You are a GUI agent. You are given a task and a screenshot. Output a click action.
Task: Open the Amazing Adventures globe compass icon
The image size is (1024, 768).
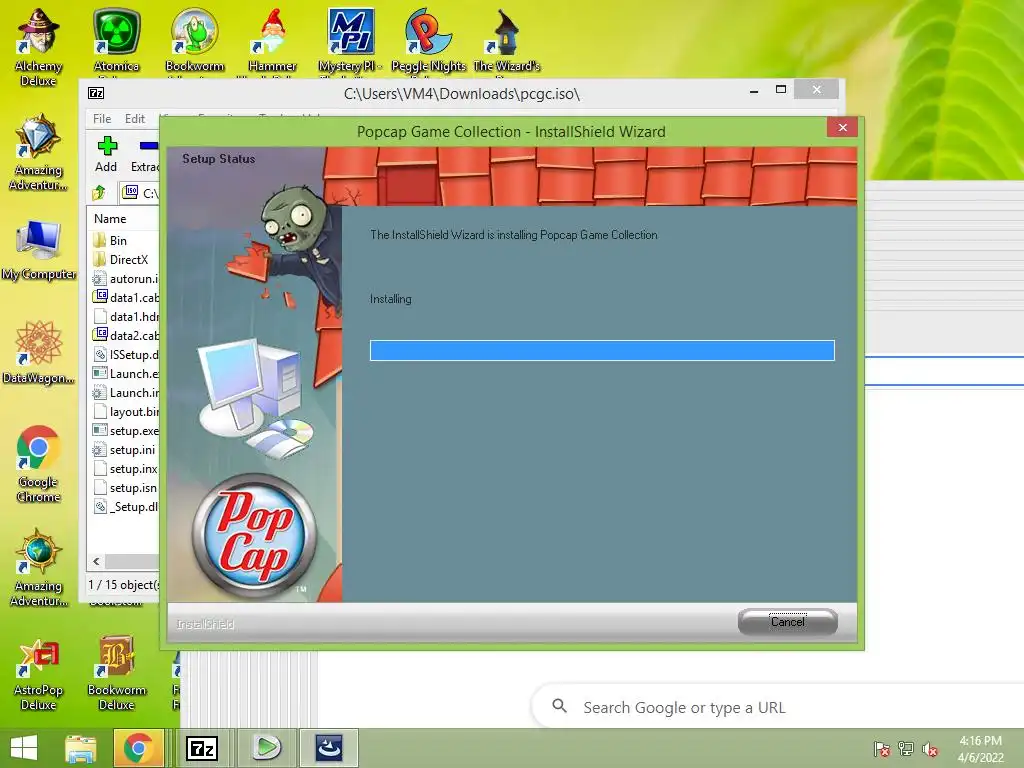point(39,568)
